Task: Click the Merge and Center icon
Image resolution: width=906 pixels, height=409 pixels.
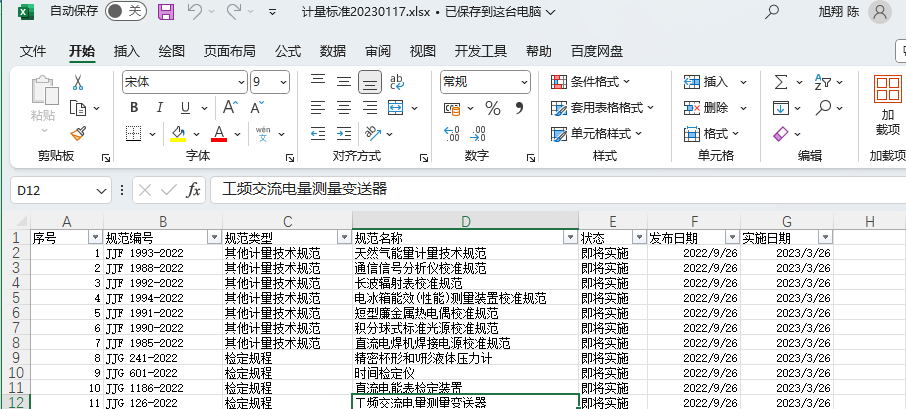Action: (397, 133)
